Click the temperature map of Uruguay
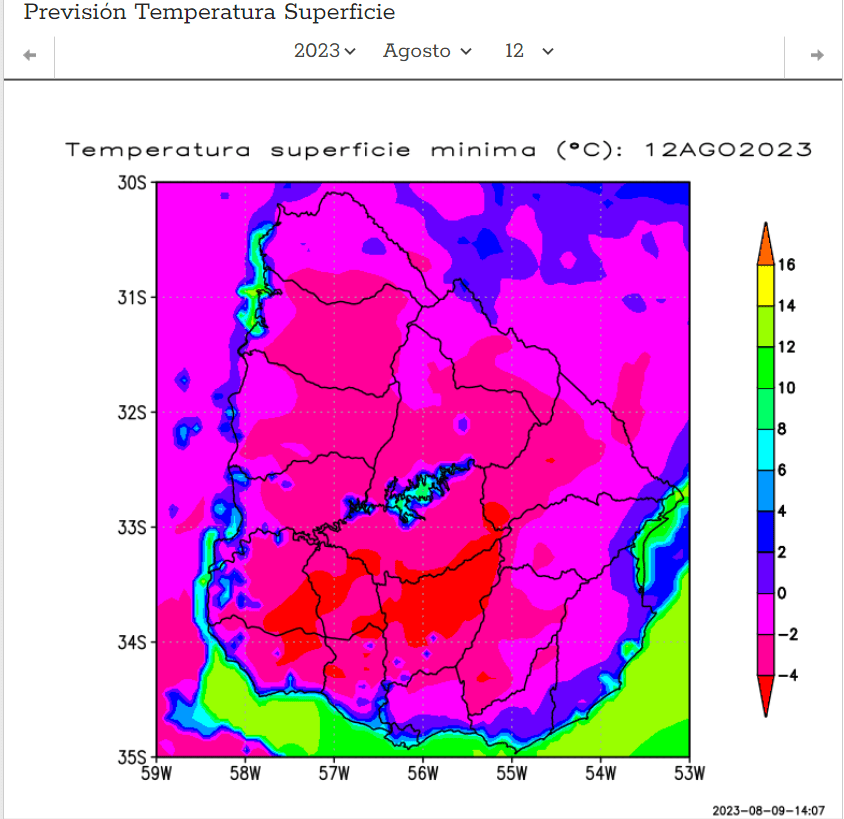The image size is (844, 819). (423, 469)
